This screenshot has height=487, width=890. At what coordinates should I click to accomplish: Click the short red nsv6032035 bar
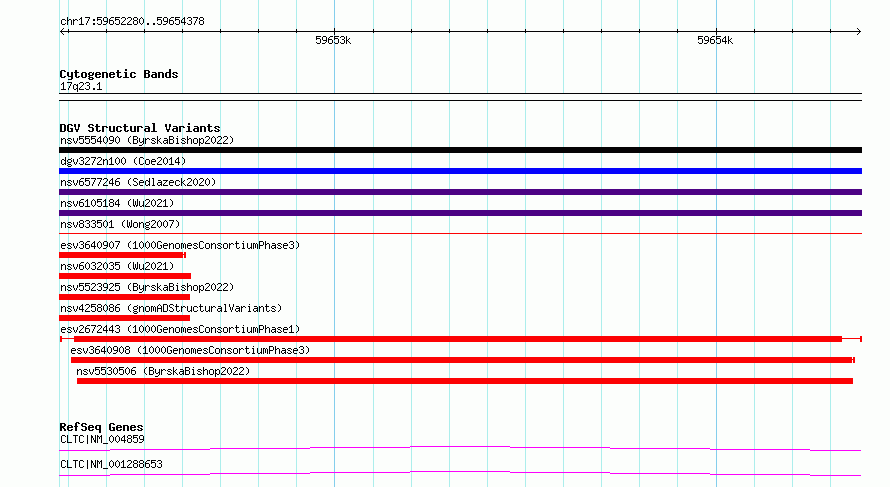click(x=125, y=276)
